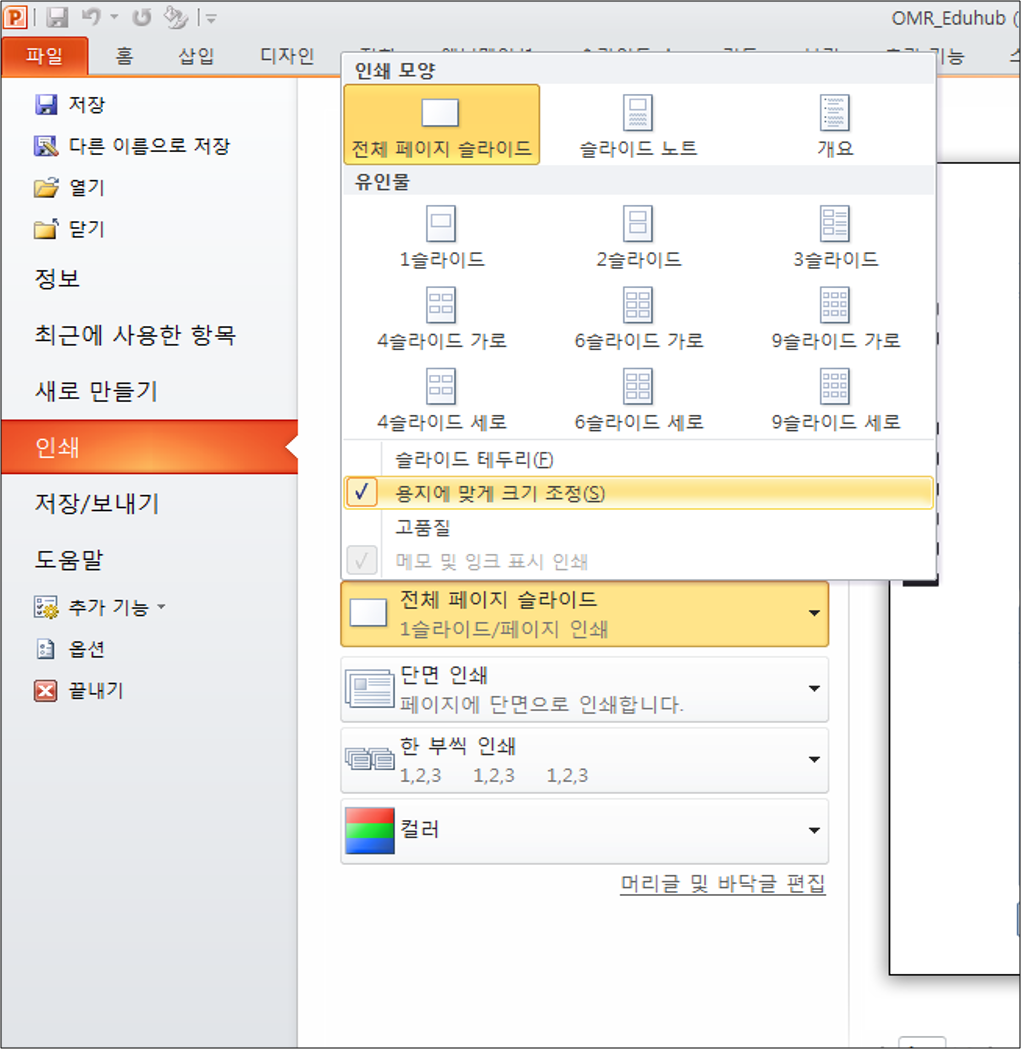Image resolution: width=1021 pixels, height=1049 pixels.
Task: Open 최근에 사용한 항목 section
Action: 135,335
